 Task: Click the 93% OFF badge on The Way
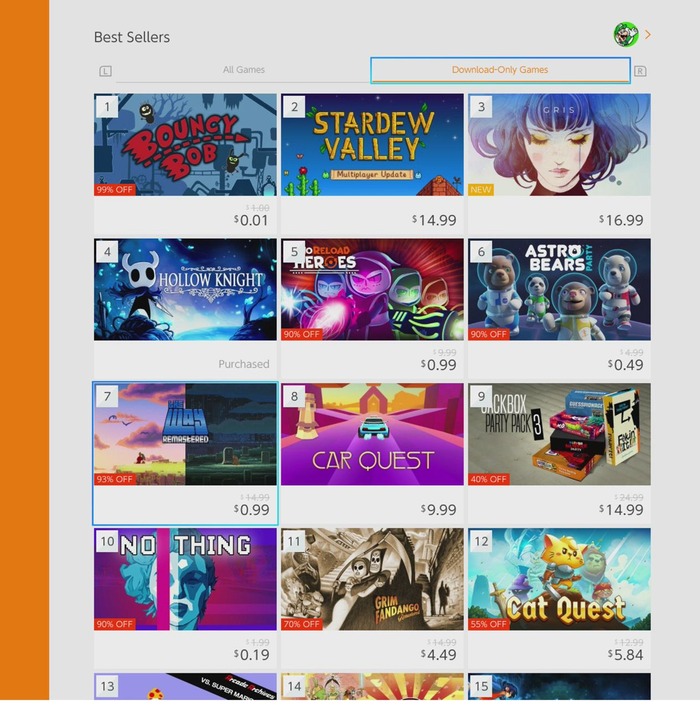tap(114, 479)
